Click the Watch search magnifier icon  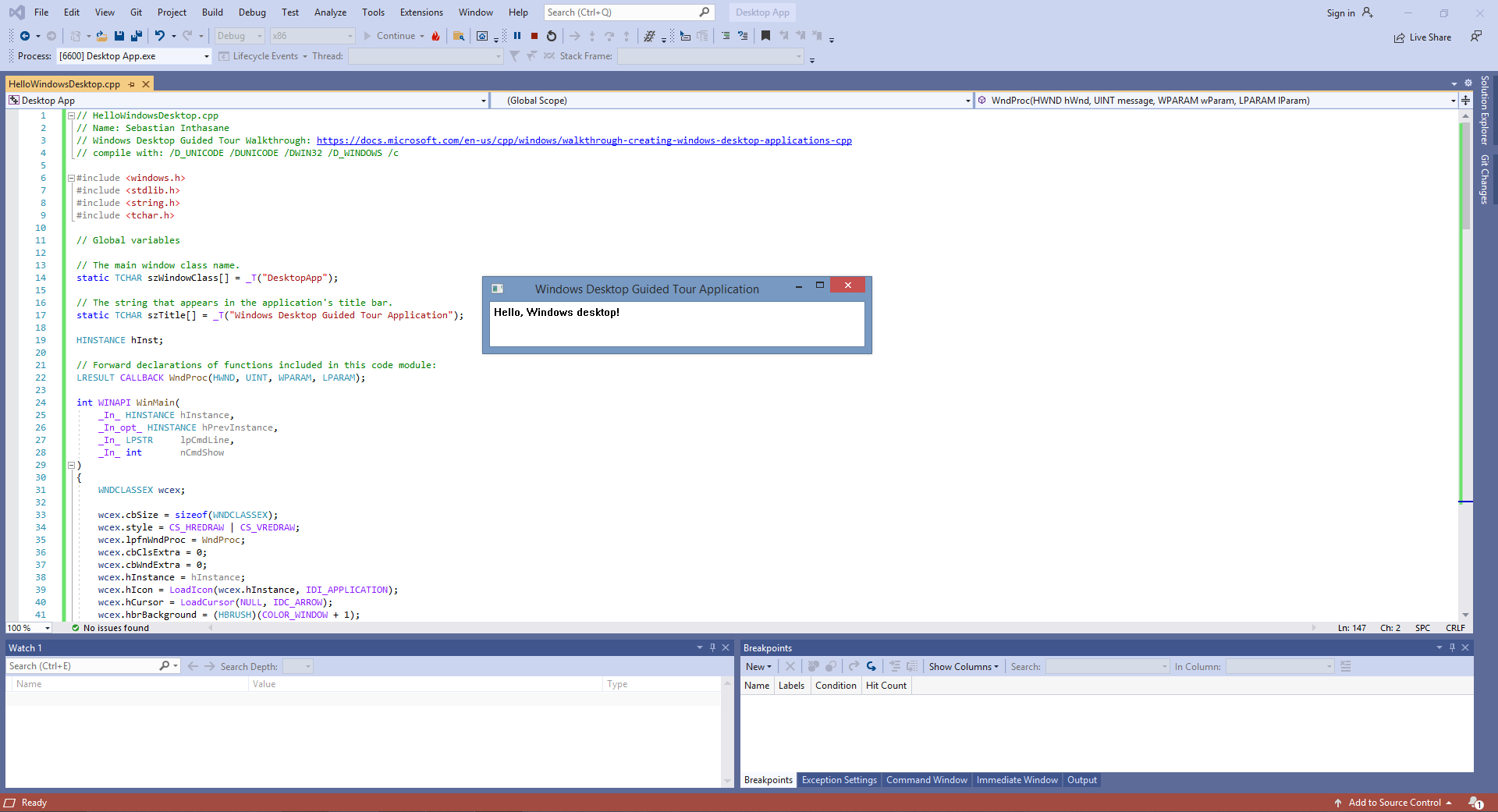point(165,666)
